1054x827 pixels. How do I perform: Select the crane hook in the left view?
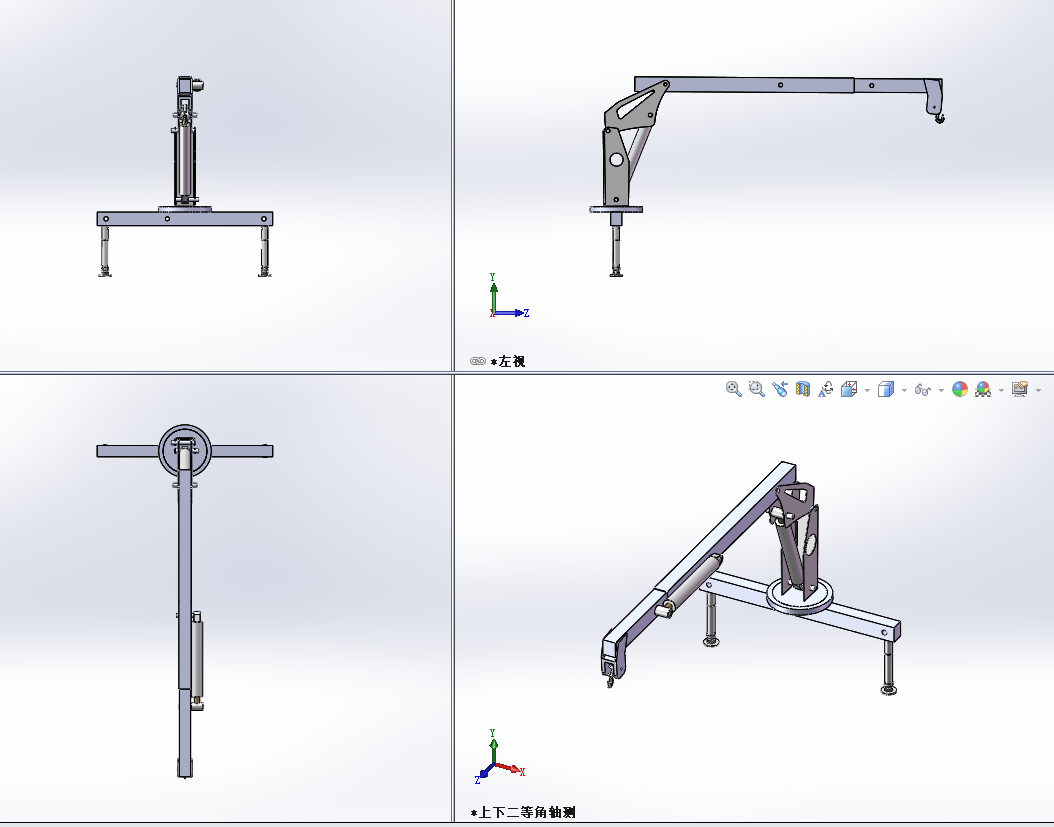point(938,118)
